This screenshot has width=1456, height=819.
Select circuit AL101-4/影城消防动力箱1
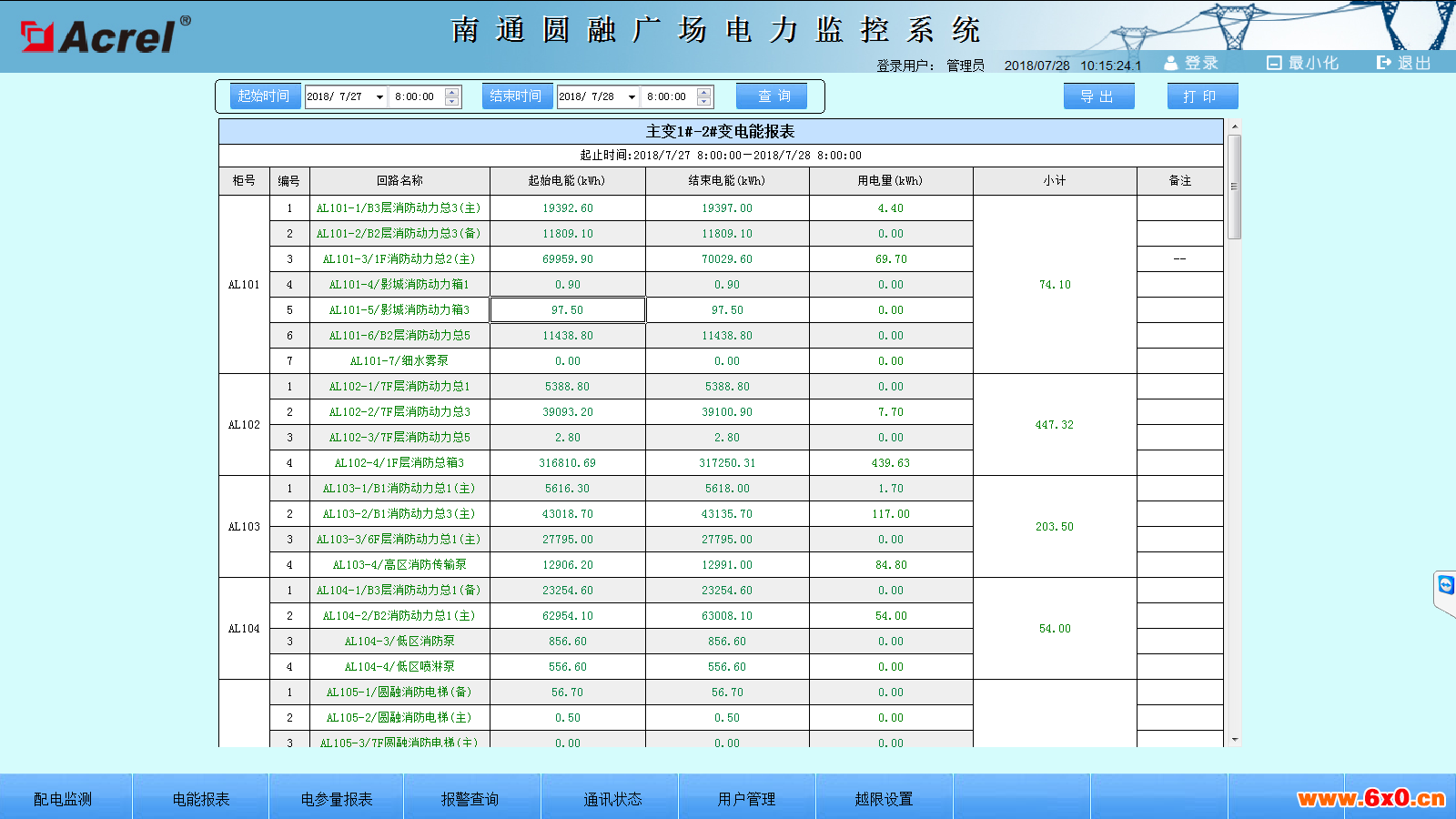coord(399,285)
